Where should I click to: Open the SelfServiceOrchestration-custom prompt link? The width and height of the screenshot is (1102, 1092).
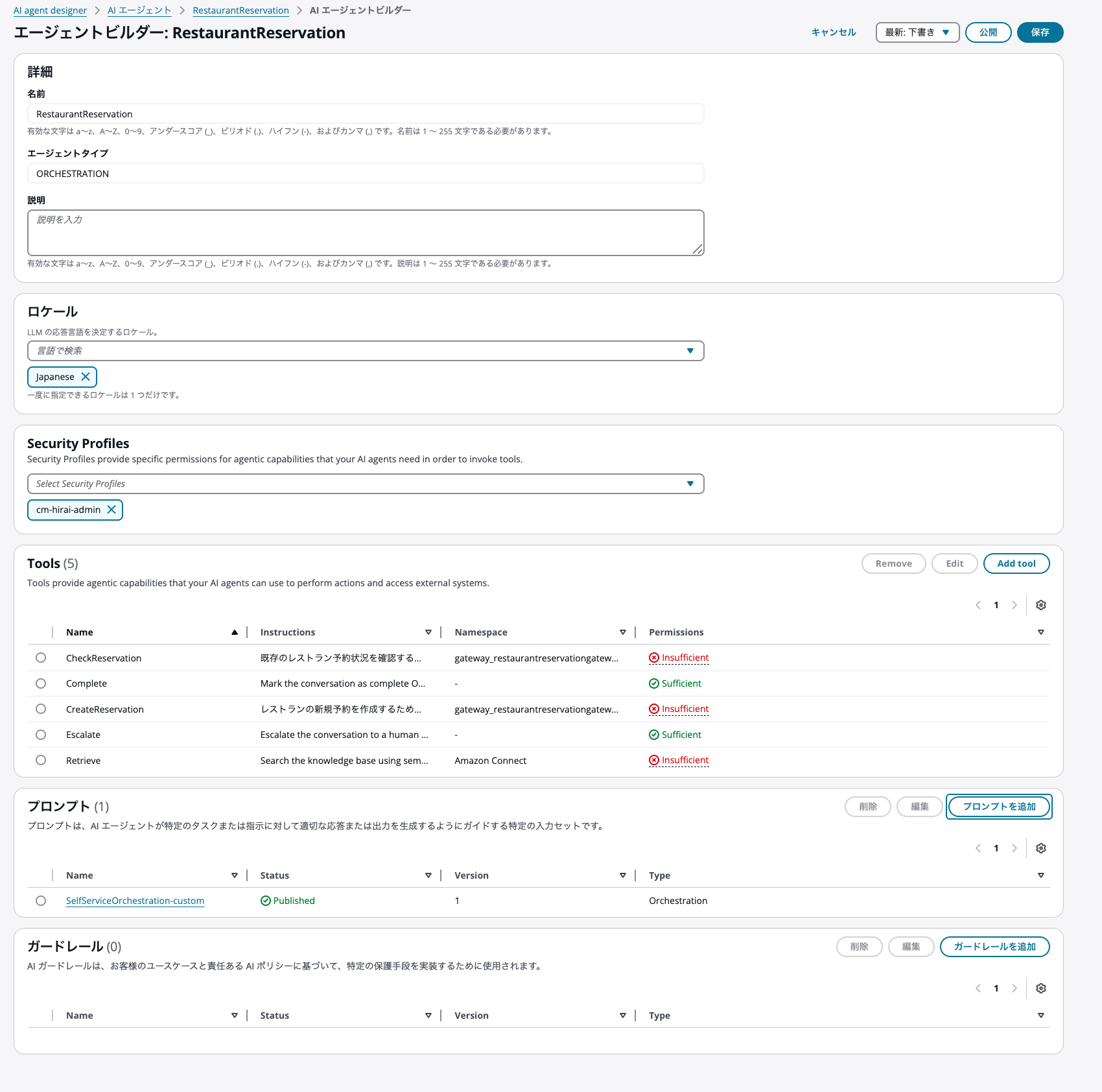coord(135,901)
